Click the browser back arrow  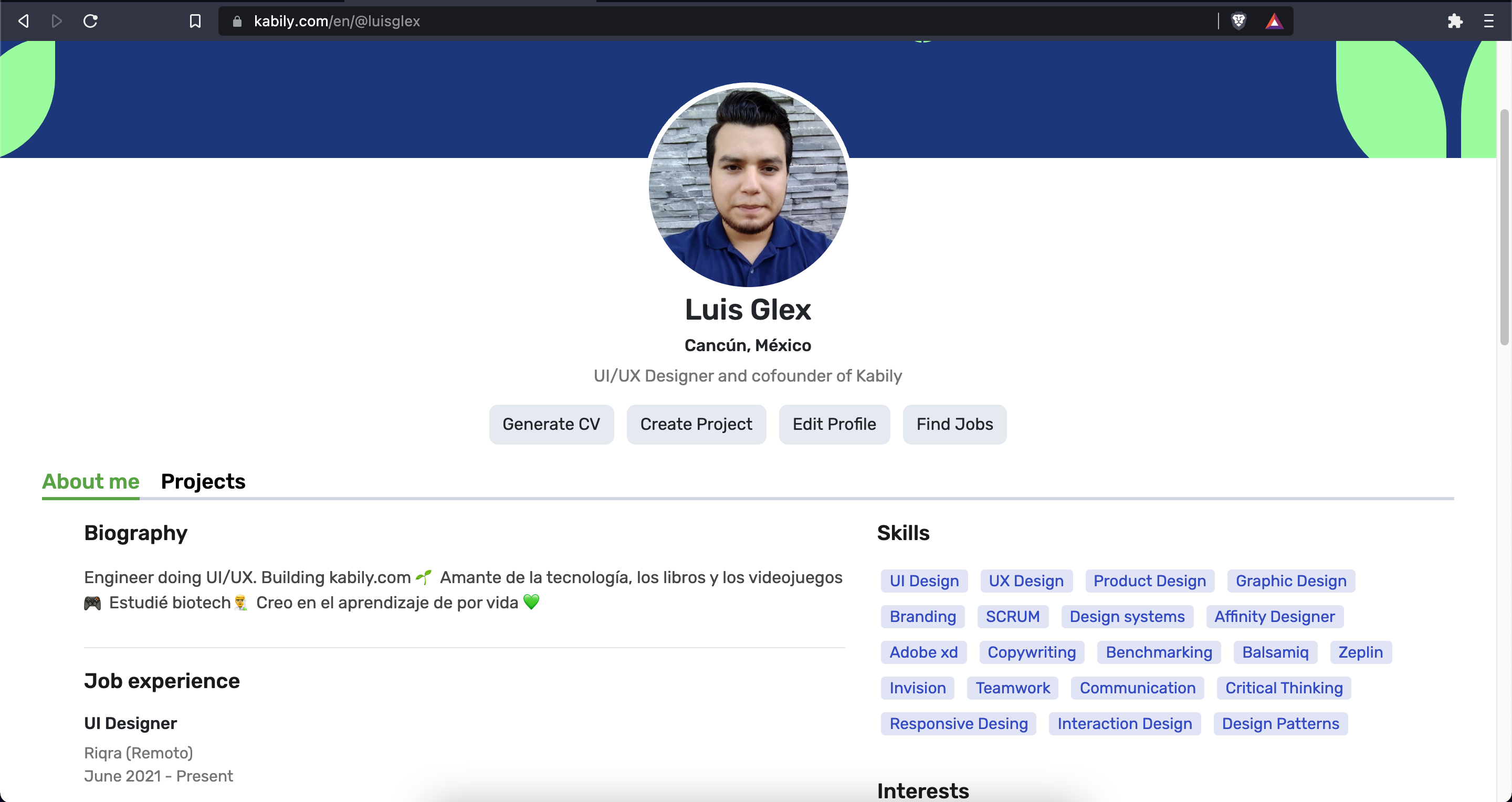(x=24, y=22)
